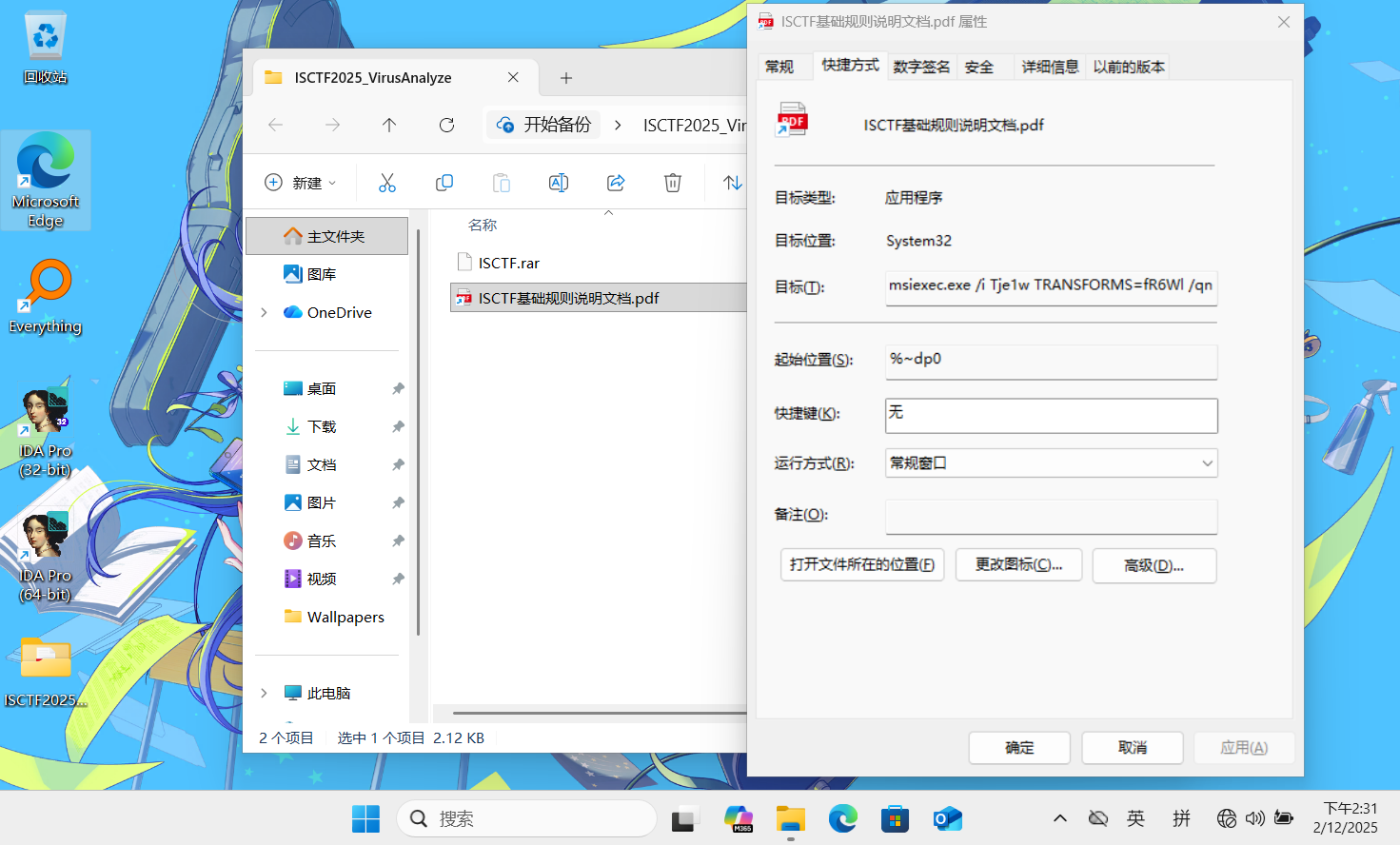1400x845 pixels.
Task: Click the 目标 input field
Action: [1052, 286]
